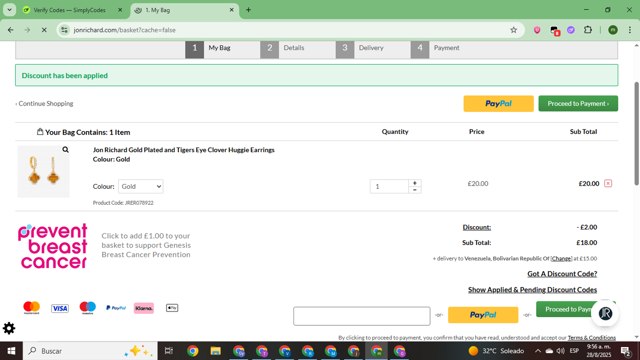Open the cookie settings gear icon
The height and width of the screenshot is (360, 640).
(x=9, y=328)
